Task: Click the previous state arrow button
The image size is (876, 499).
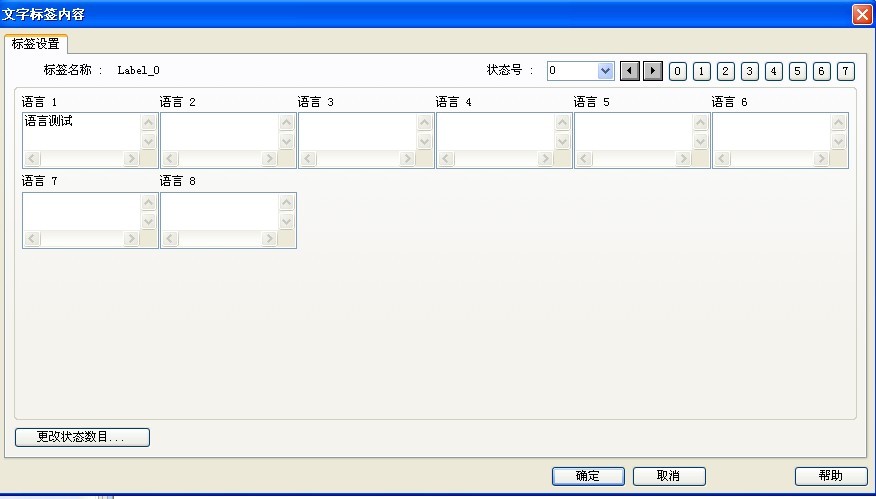Action: tap(630, 71)
